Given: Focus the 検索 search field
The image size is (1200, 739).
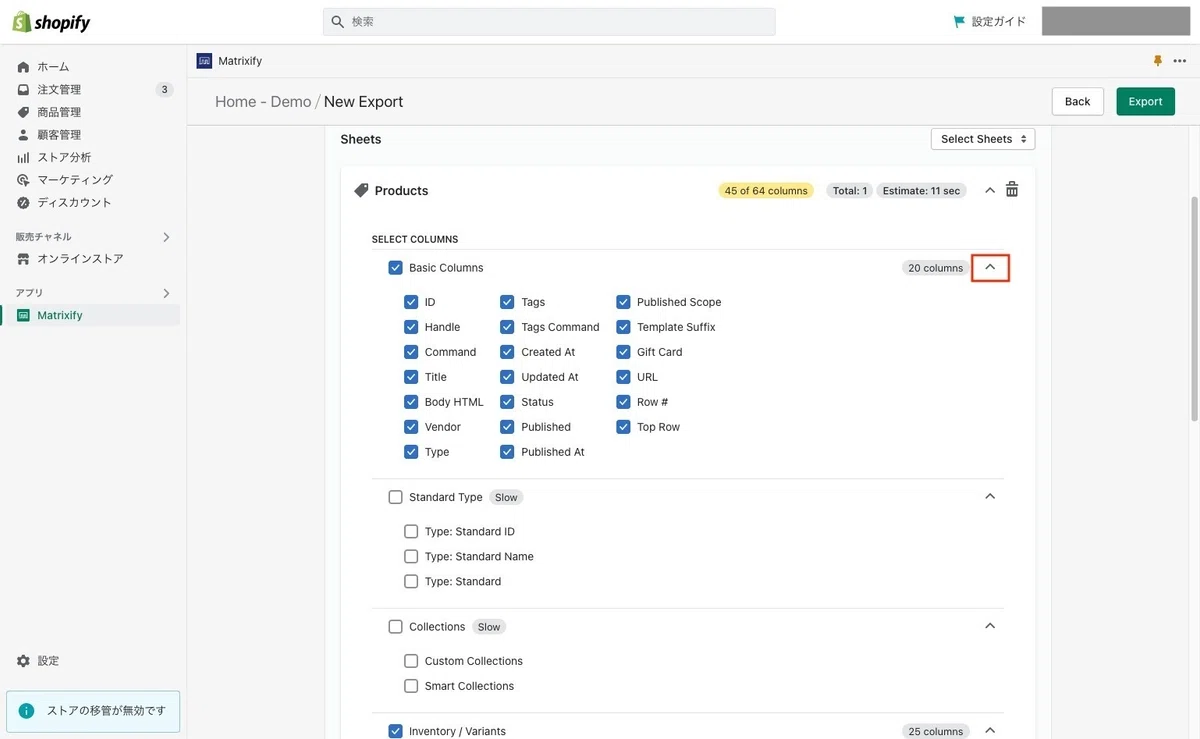Looking at the screenshot, I should point(549,21).
